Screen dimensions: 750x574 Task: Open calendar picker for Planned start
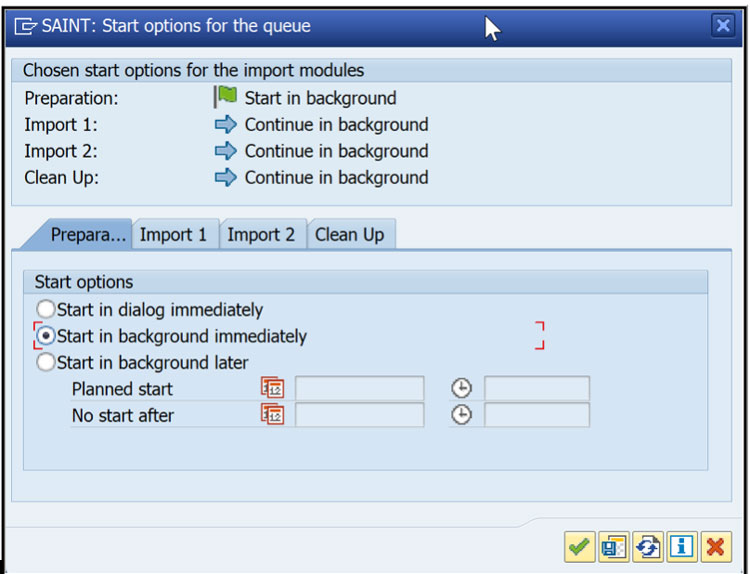[x=273, y=388]
